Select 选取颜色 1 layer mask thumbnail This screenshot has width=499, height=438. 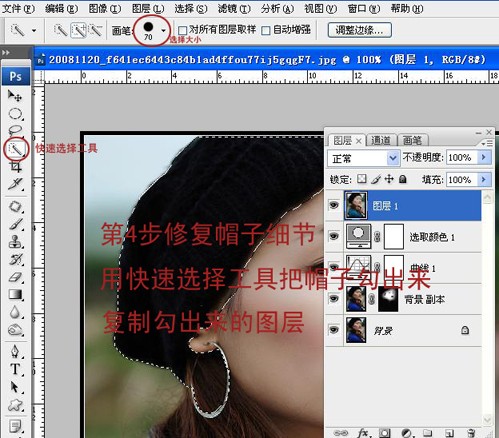394,237
